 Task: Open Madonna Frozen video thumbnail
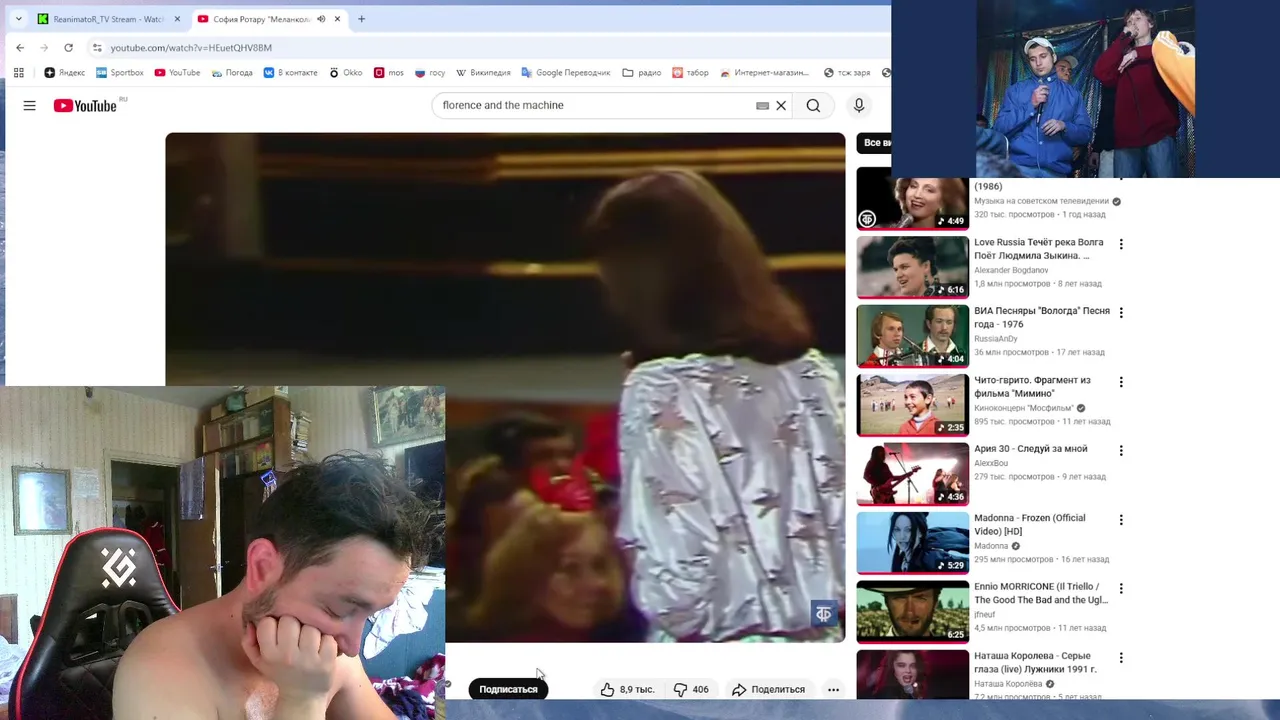tap(912, 543)
